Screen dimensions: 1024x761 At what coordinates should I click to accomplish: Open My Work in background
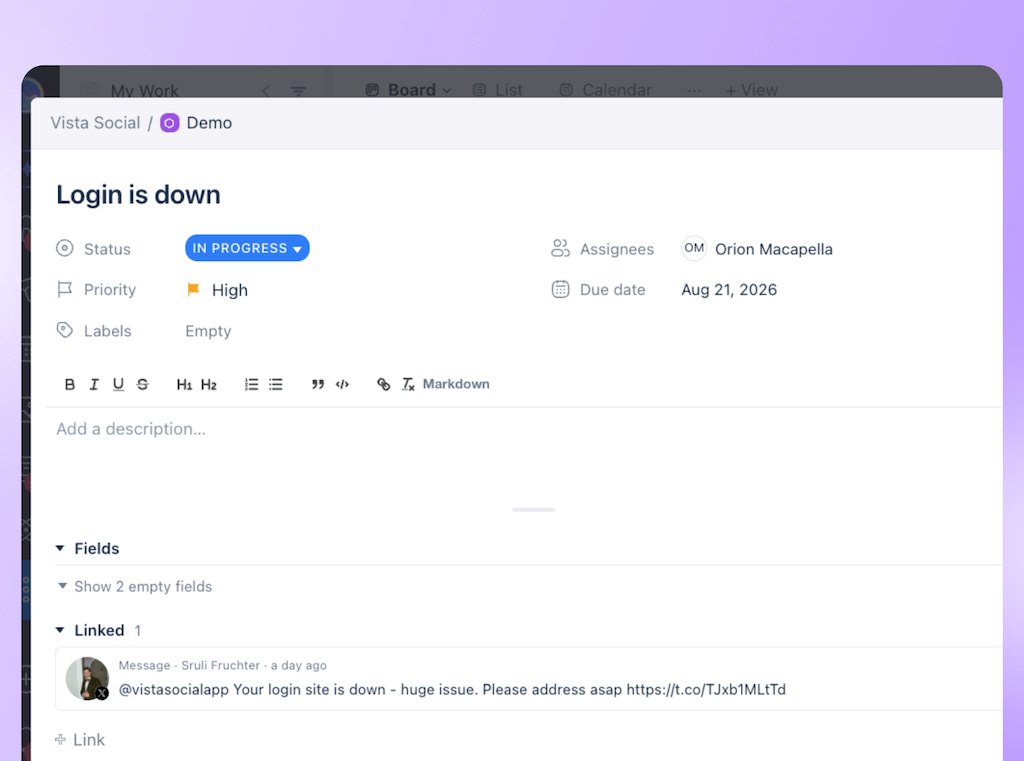tap(144, 90)
